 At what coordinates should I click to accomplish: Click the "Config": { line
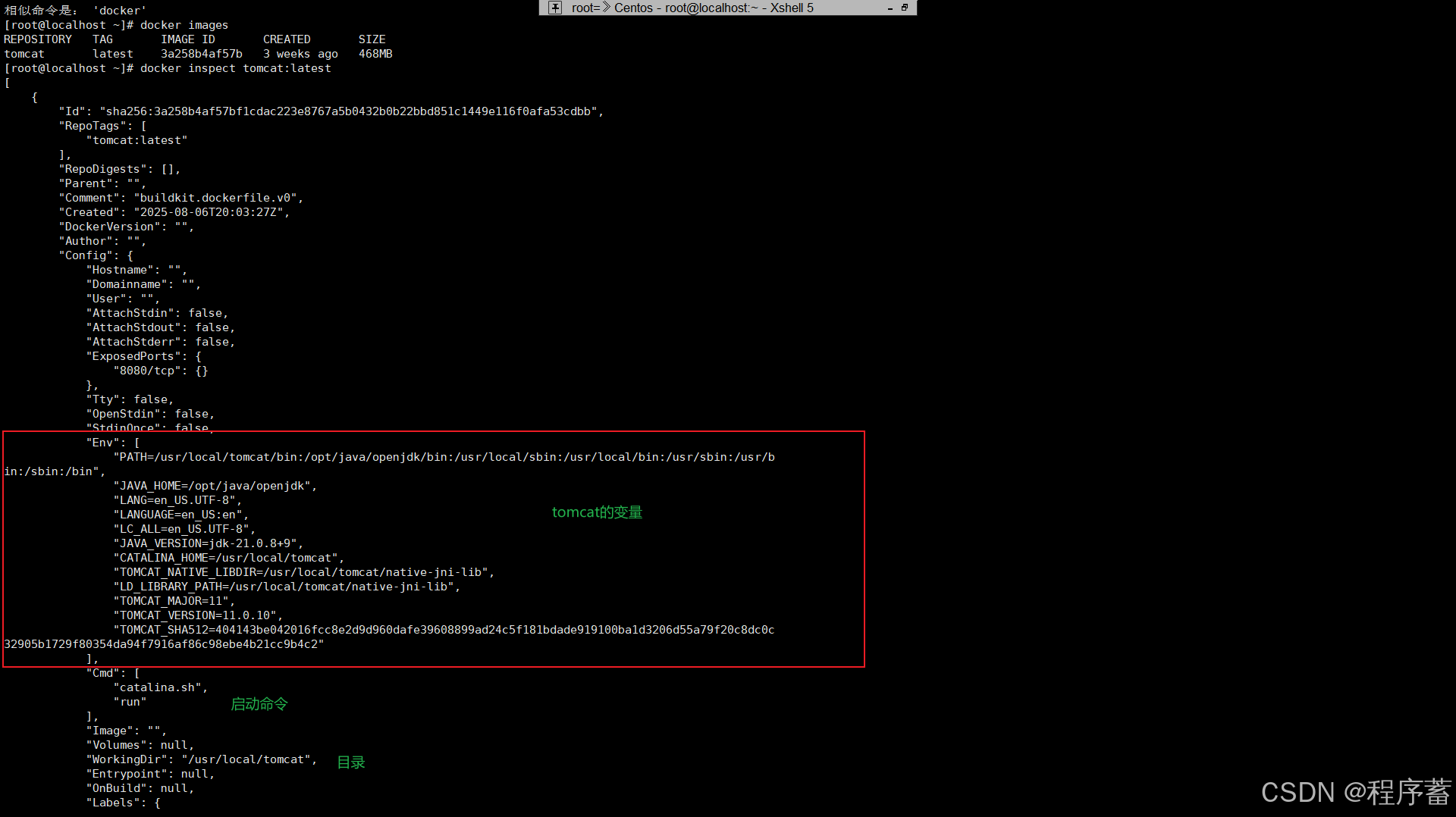click(96, 255)
